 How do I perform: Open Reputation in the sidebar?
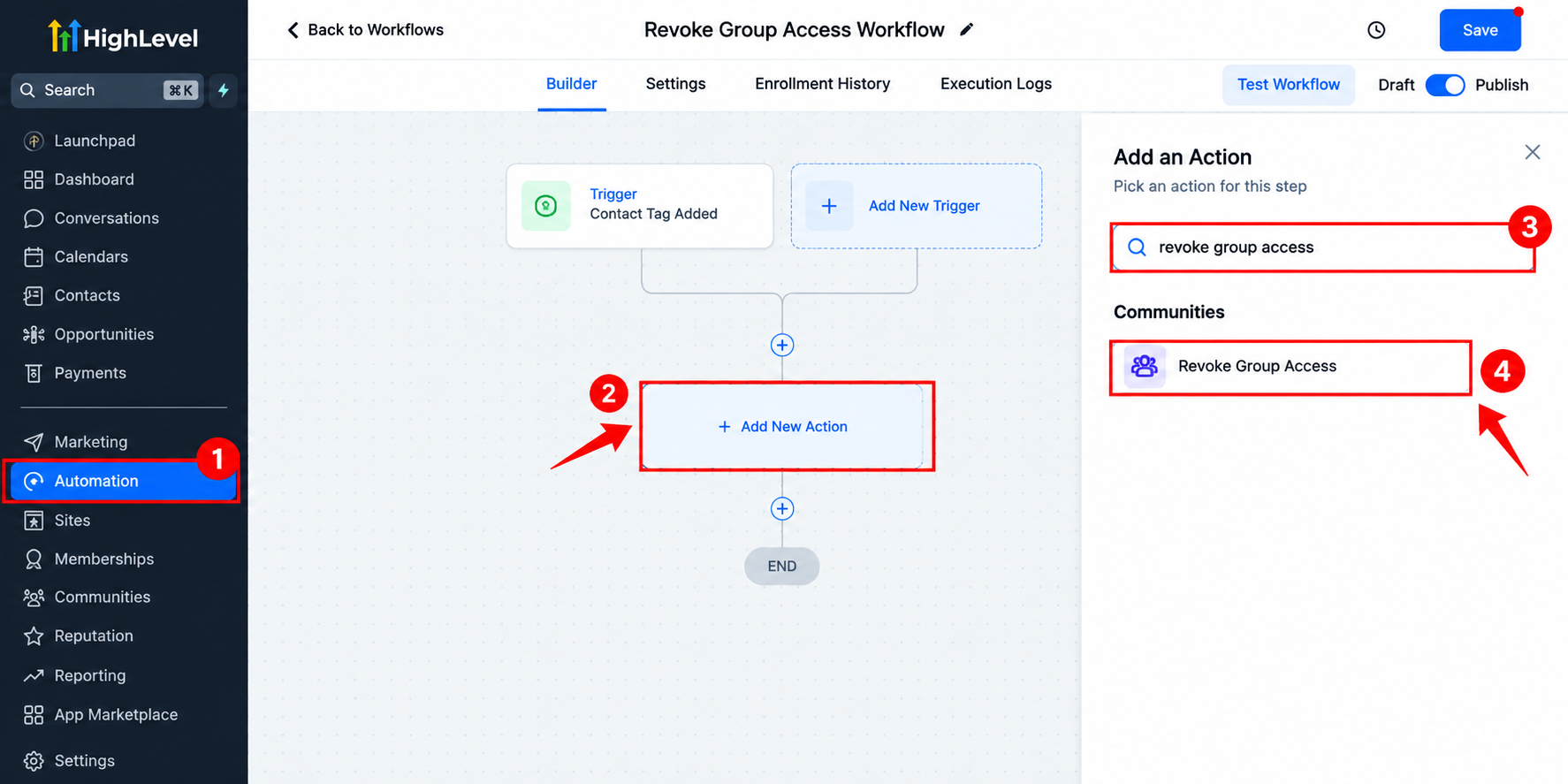tap(94, 636)
